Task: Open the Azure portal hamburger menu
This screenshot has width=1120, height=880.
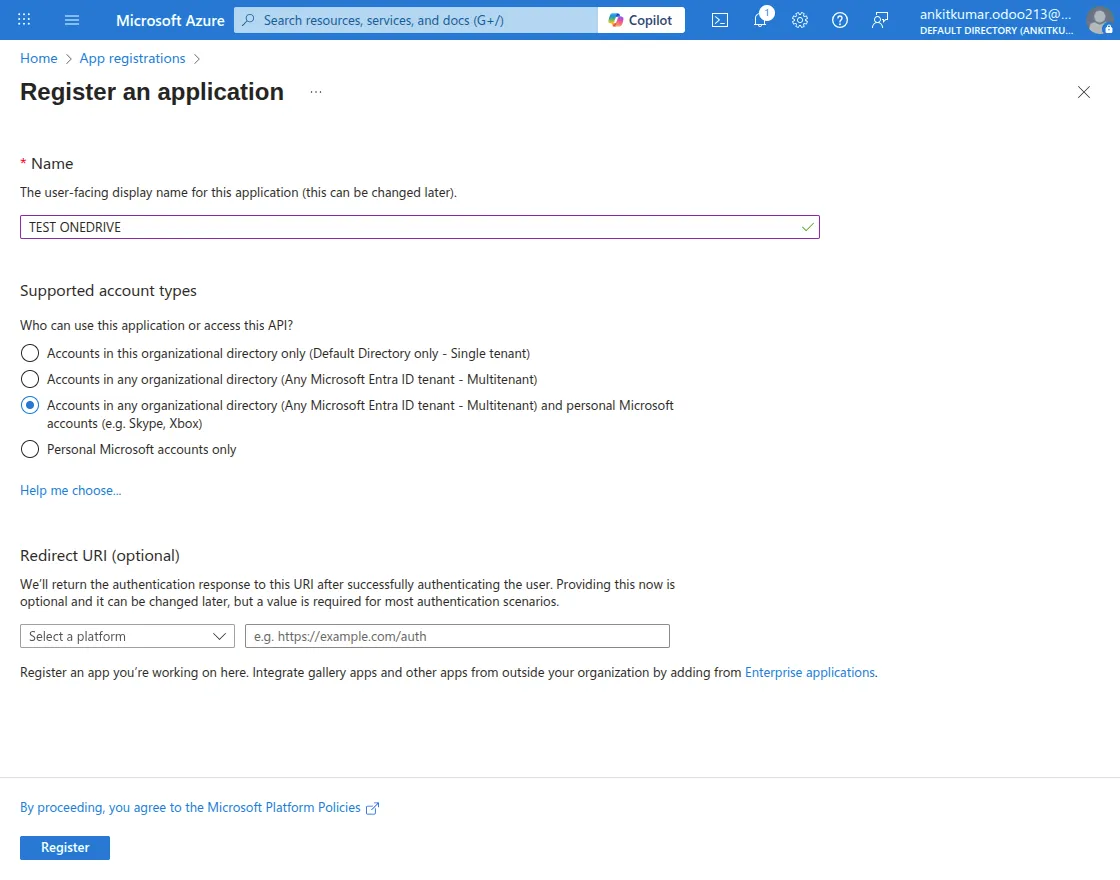Action: tap(71, 20)
